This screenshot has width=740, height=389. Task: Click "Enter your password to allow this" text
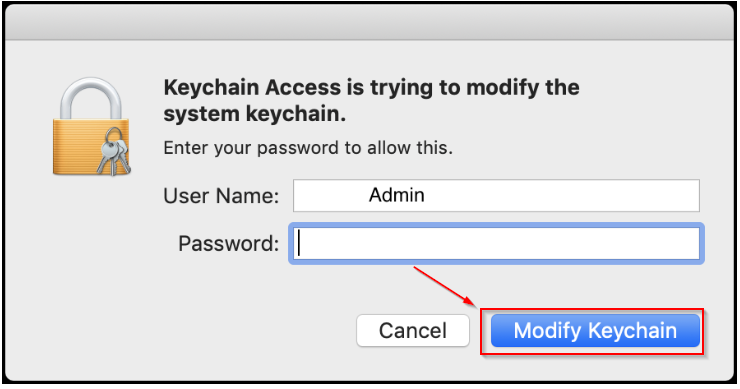pos(308,148)
